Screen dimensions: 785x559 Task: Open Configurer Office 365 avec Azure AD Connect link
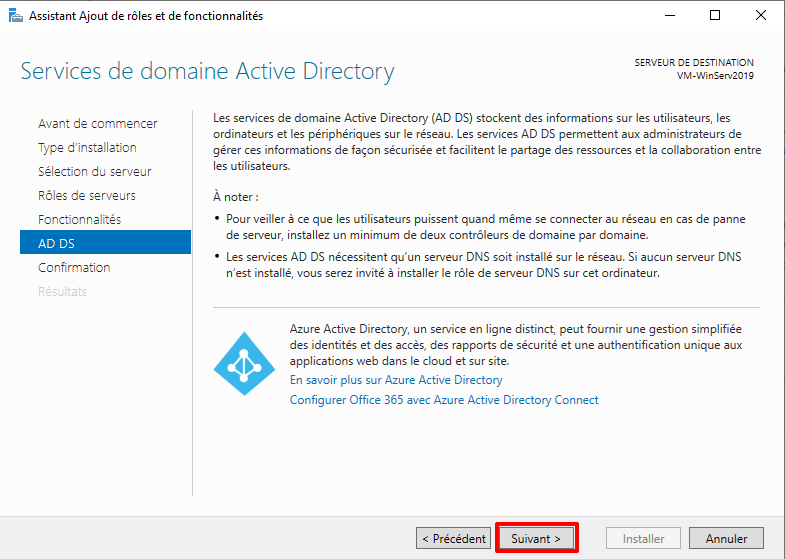pyautogui.click(x=444, y=400)
